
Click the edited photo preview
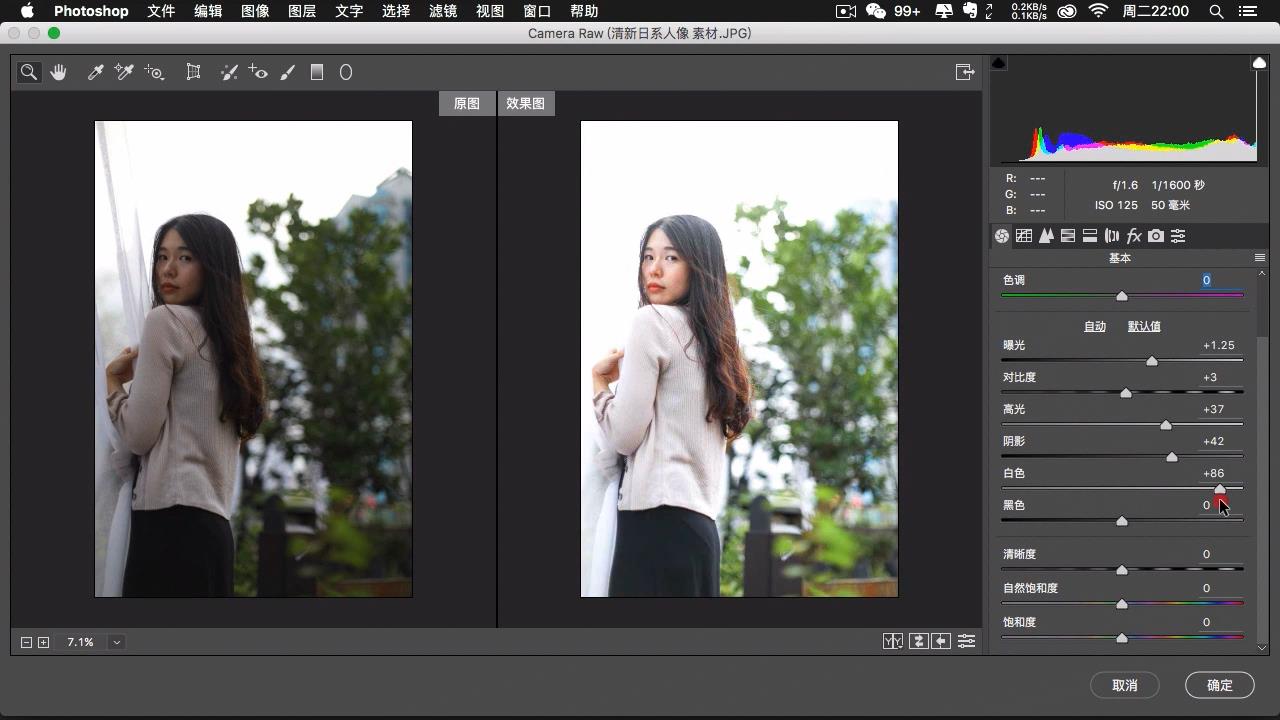[739, 359]
